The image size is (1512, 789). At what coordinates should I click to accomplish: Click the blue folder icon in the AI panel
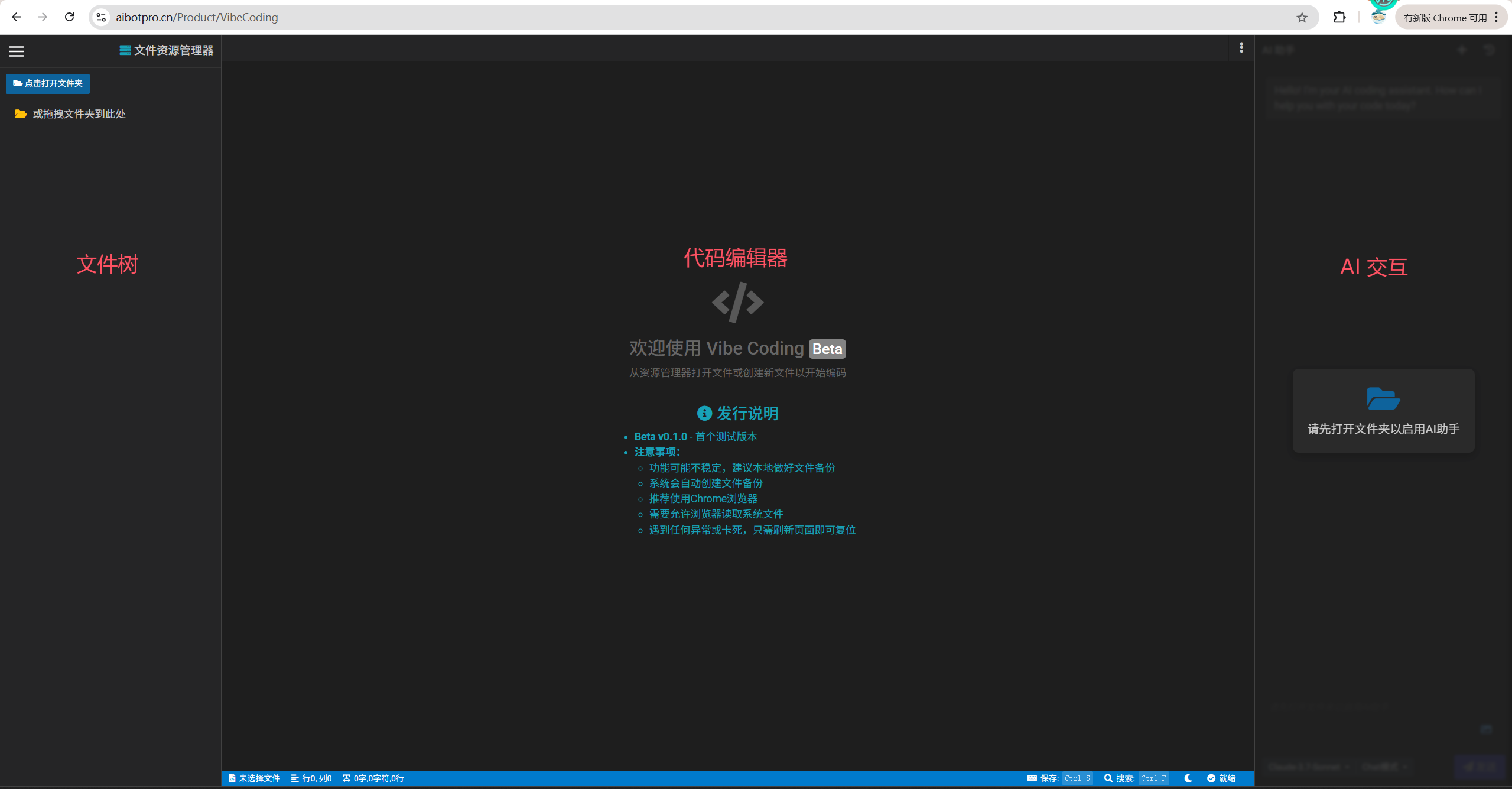tap(1383, 398)
